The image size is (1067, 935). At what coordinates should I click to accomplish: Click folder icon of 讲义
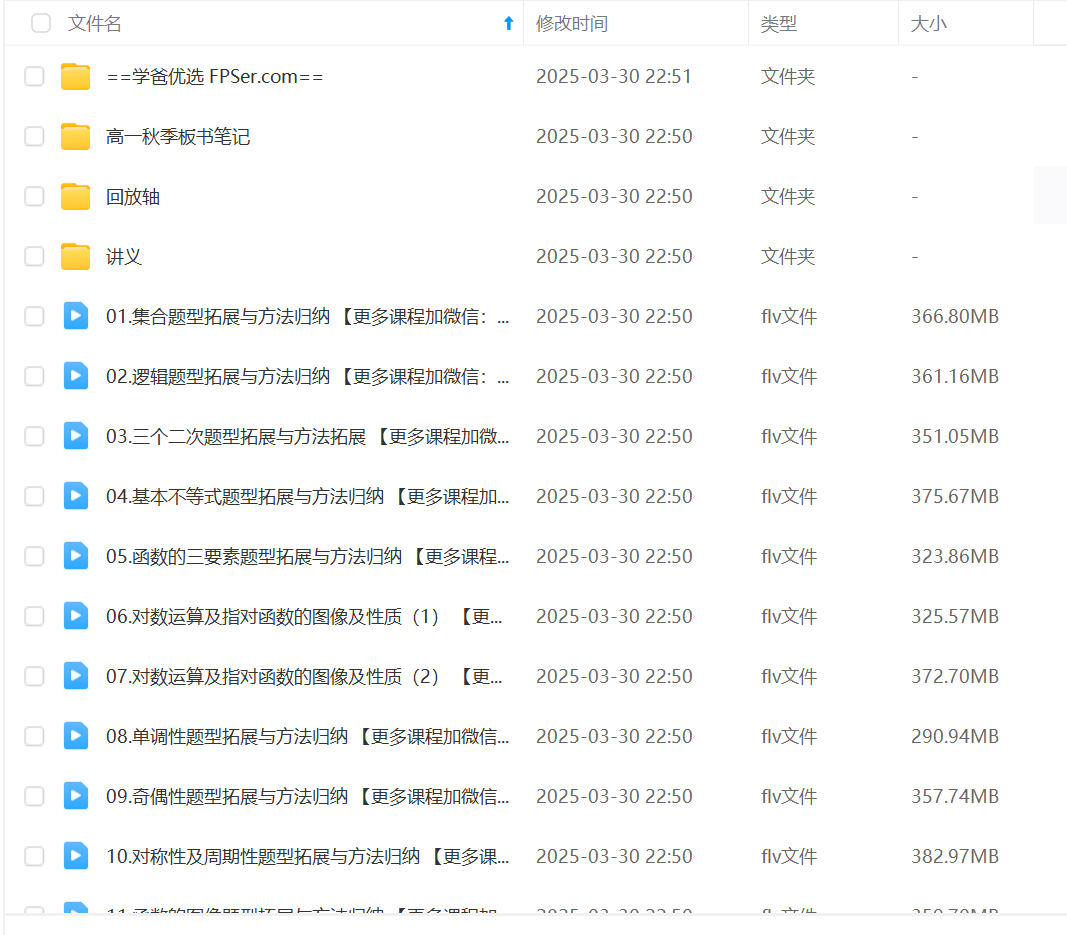point(76,257)
